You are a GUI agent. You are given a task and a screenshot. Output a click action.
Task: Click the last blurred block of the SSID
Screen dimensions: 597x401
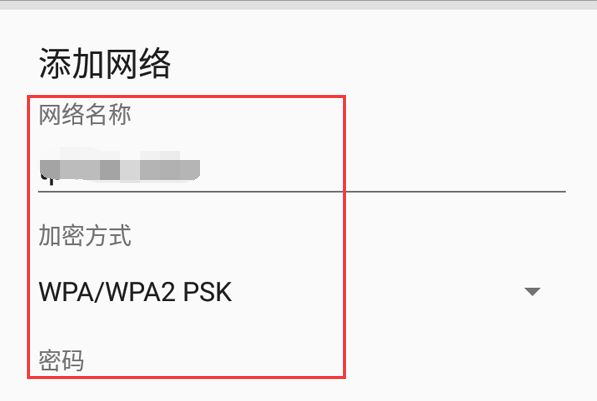pos(190,169)
